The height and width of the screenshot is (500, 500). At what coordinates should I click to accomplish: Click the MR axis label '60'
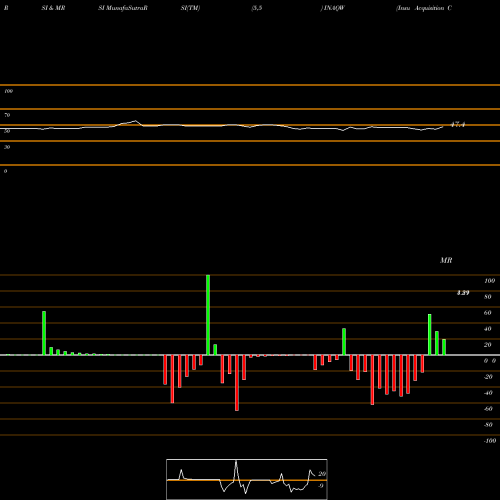488,313
